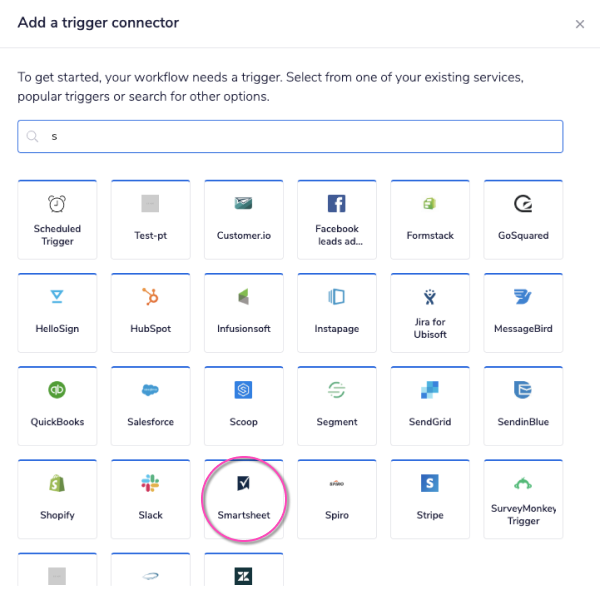Screen dimensions: 600x603
Task: Select the HubSpot sprocket icon
Action: coord(150,297)
